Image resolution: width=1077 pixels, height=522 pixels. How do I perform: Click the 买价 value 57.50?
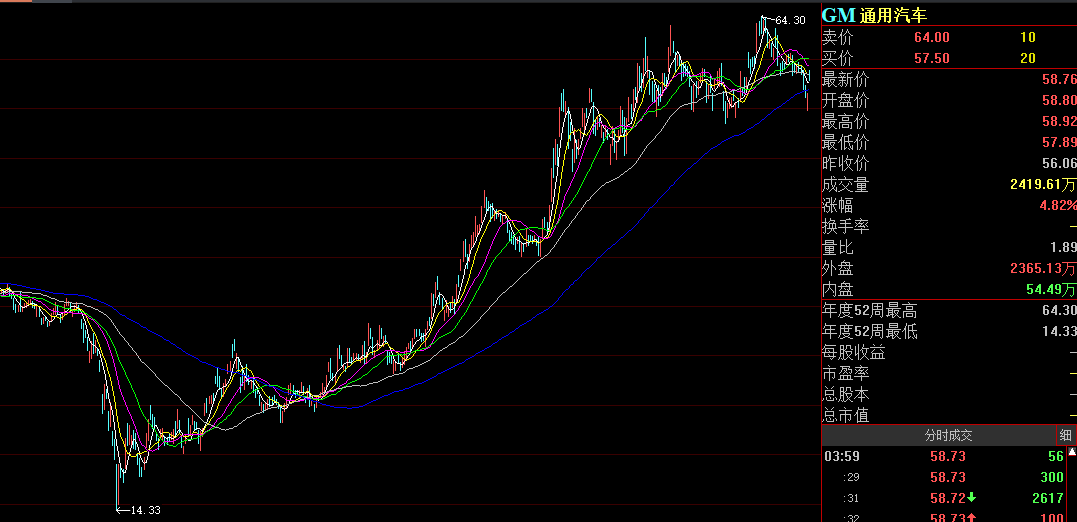click(931, 58)
